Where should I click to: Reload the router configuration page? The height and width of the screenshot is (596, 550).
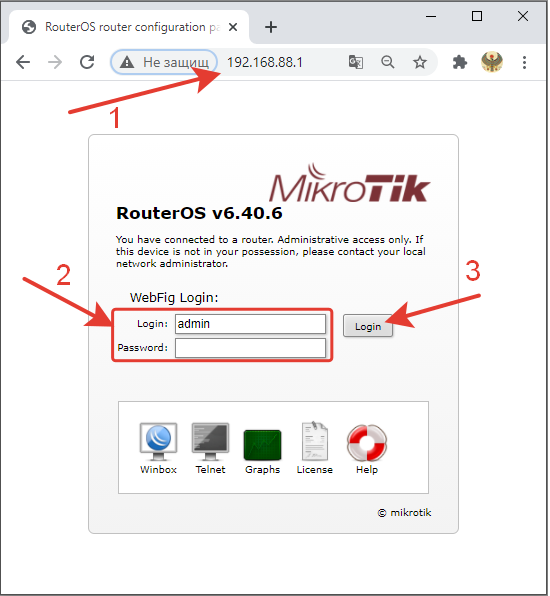pos(87,62)
